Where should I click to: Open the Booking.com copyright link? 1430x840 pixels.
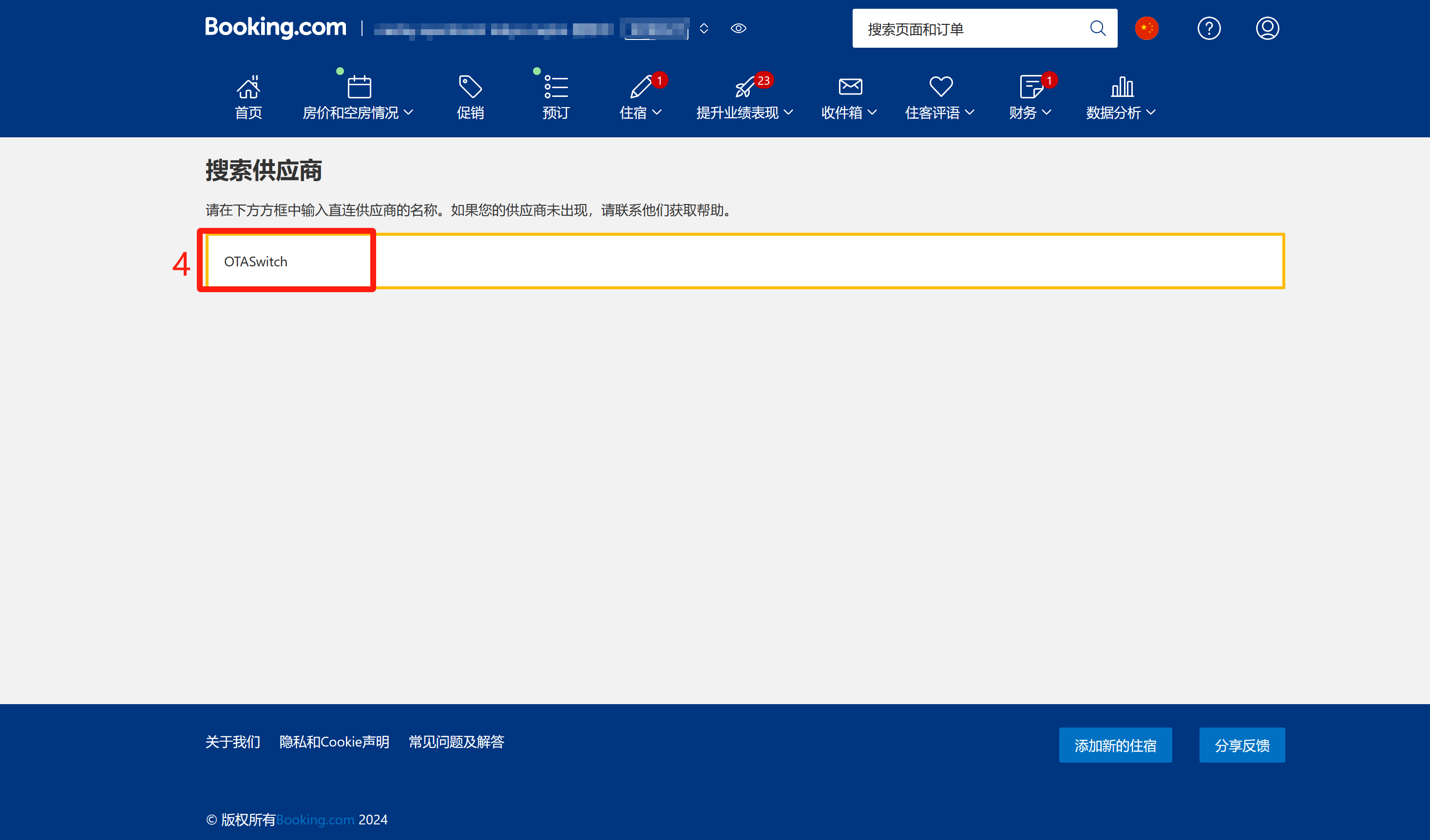point(315,820)
